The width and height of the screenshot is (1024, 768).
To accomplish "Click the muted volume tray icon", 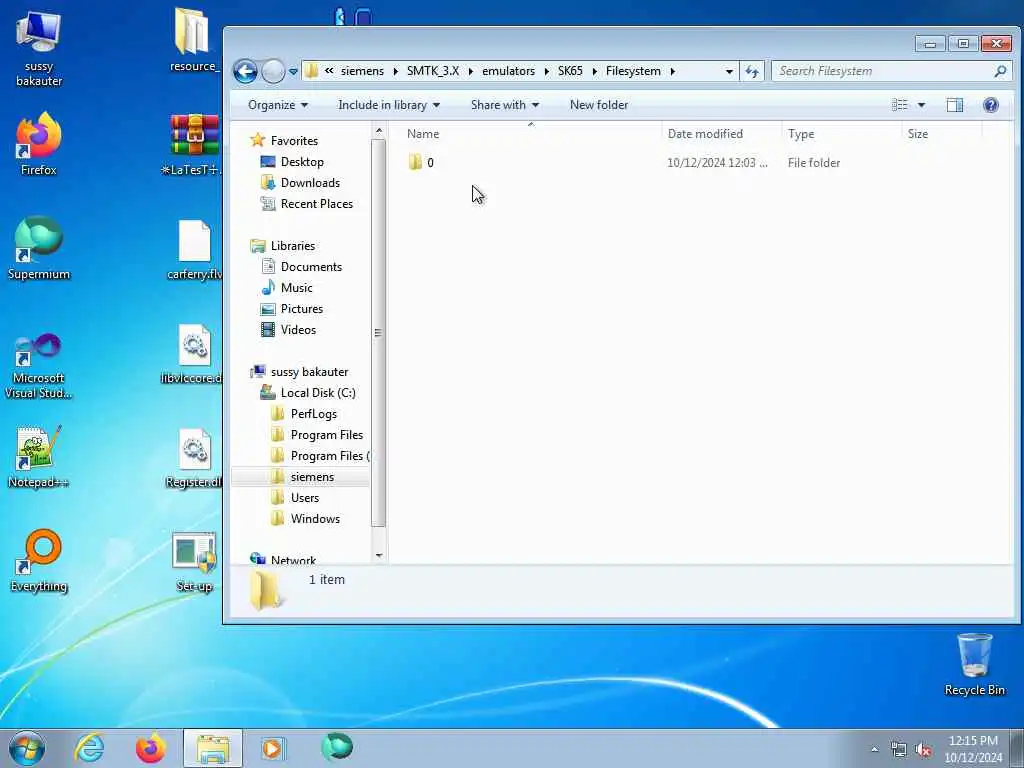I will click(923, 750).
